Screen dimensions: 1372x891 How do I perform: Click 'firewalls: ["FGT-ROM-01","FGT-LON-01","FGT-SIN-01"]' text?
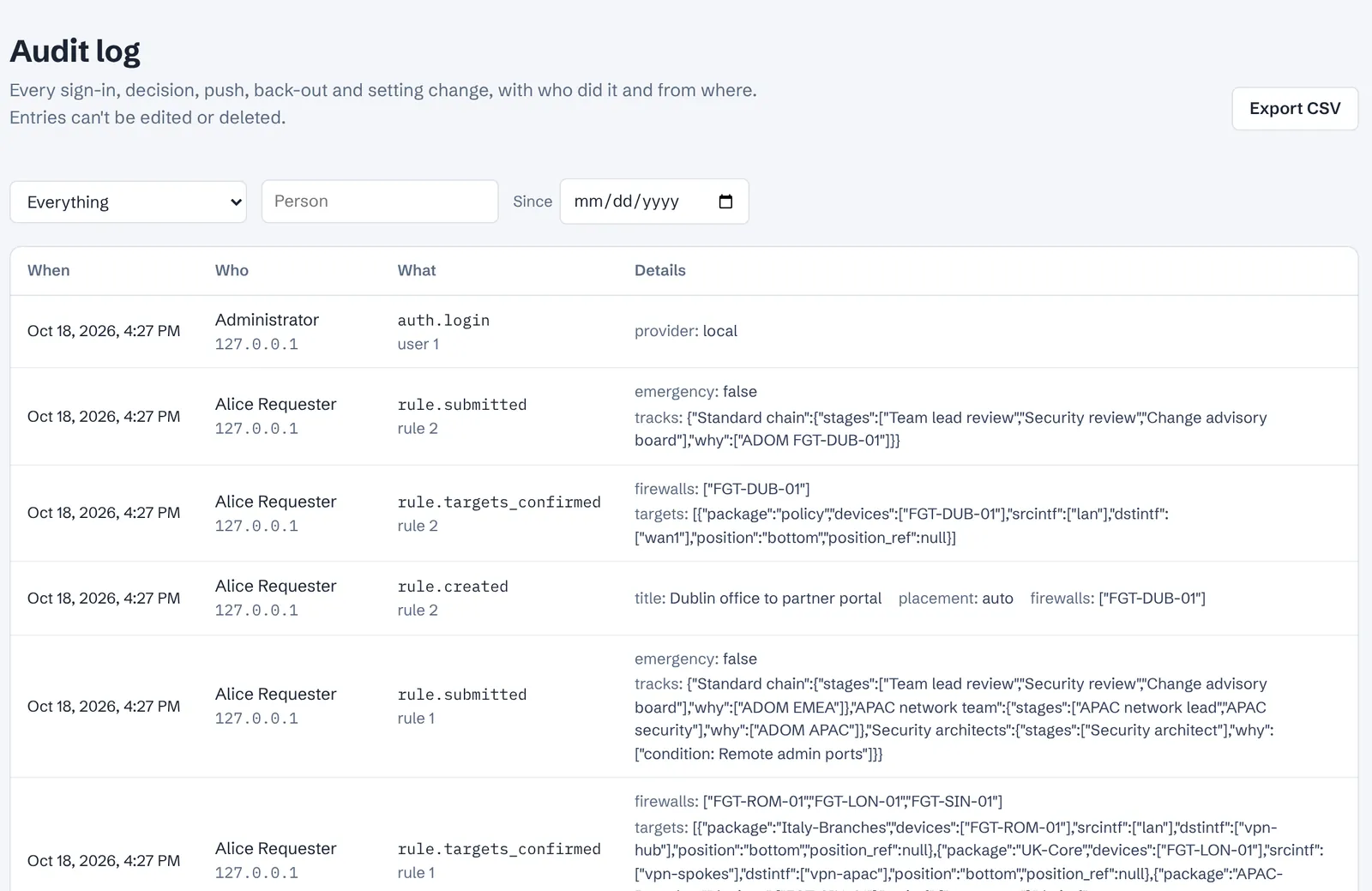[x=819, y=802]
